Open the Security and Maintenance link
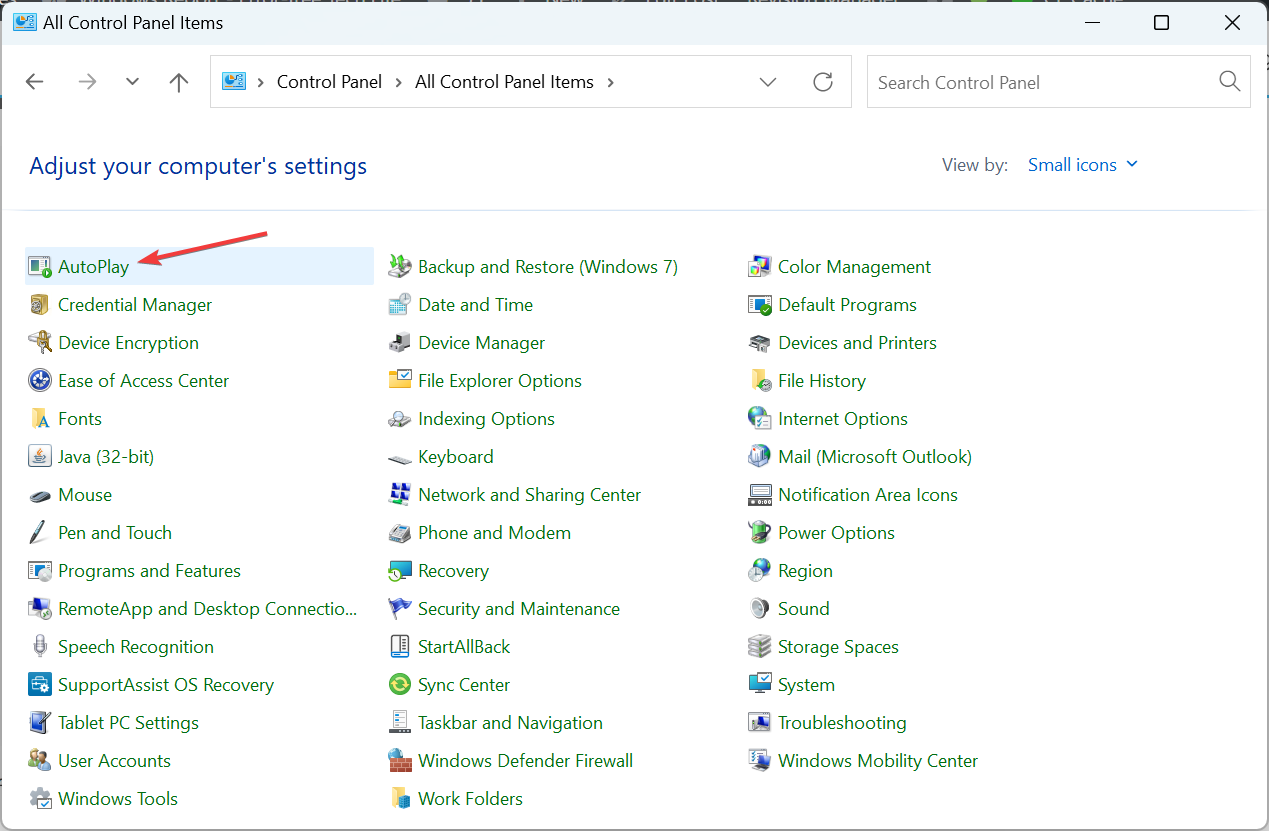This screenshot has height=831, width=1269. click(x=518, y=609)
